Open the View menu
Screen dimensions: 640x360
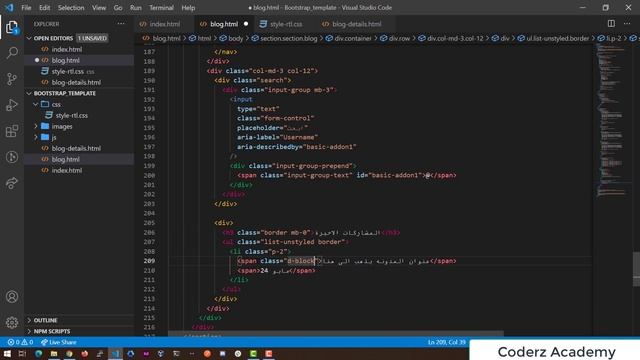coord(99,8)
